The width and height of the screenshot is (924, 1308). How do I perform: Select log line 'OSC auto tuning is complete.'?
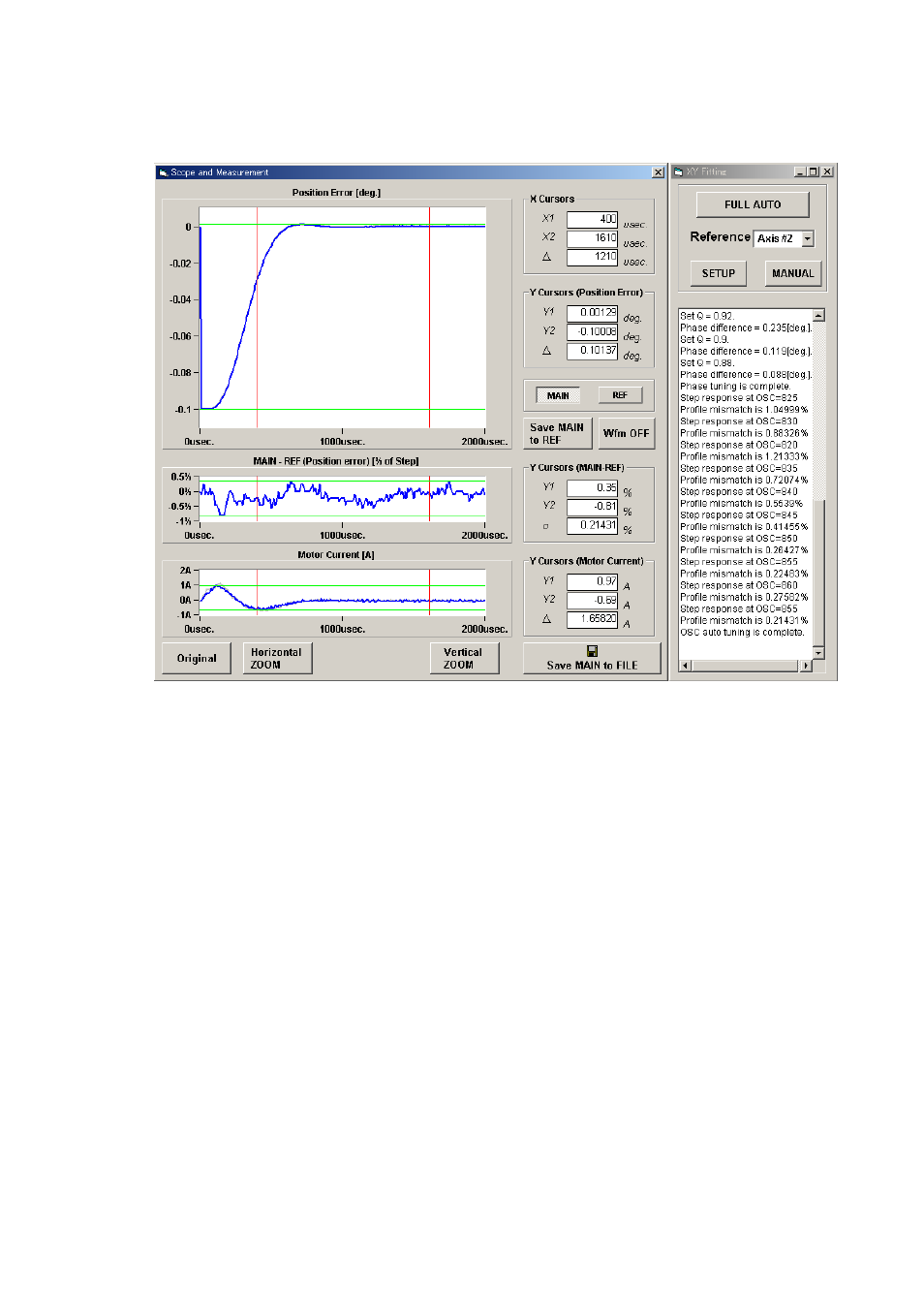click(x=742, y=633)
